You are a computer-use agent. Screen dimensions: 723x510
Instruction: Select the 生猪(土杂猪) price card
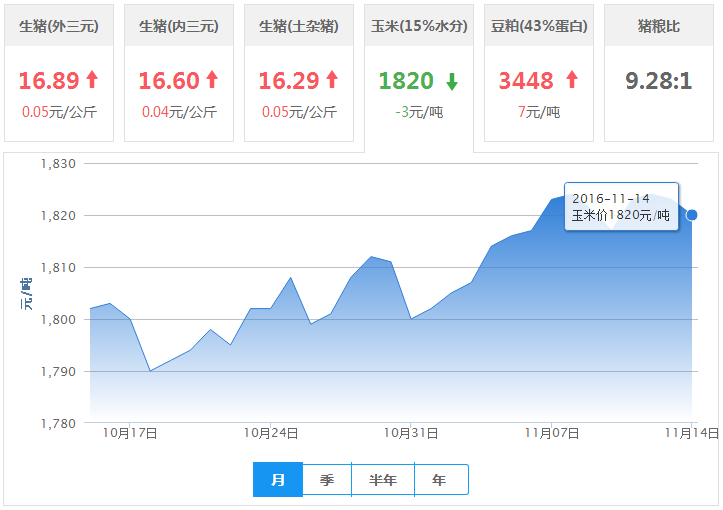pos(299,73)
